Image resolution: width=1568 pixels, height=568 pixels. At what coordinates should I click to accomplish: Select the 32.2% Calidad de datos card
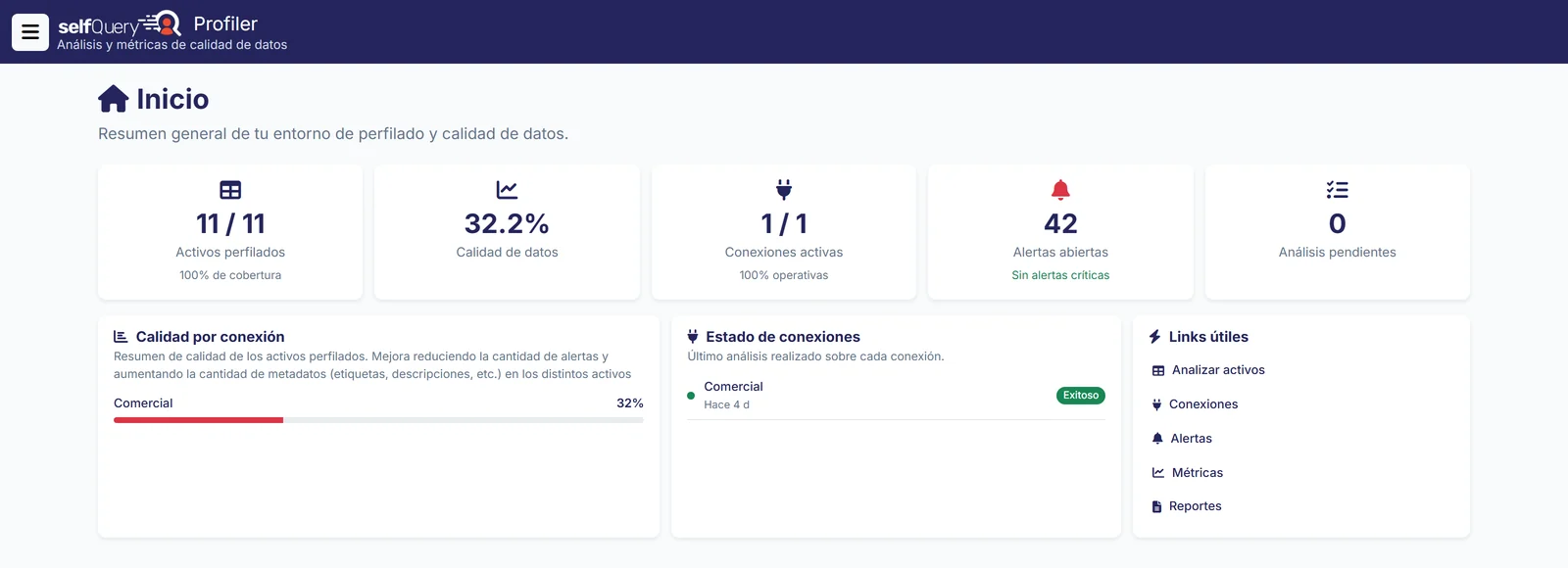point(507,232)
